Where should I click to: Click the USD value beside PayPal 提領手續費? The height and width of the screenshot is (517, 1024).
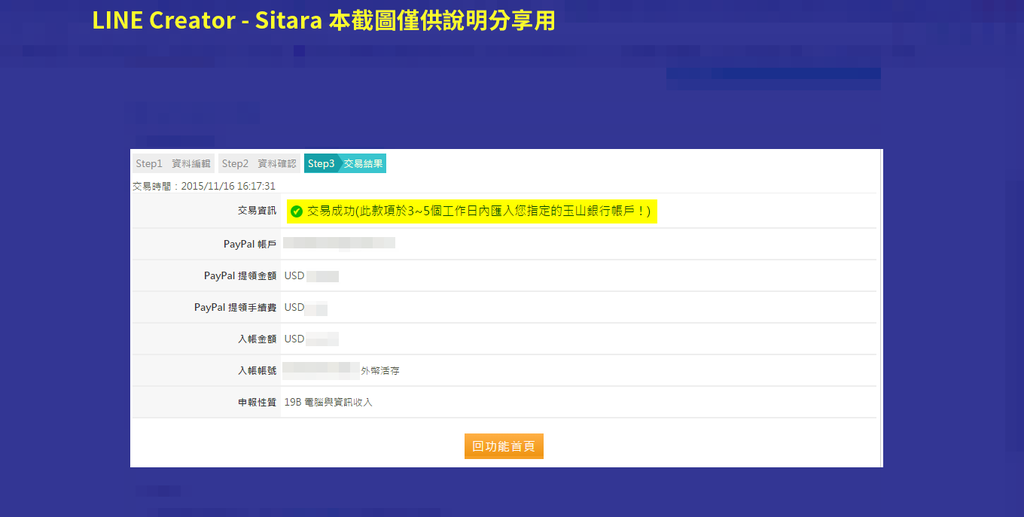[306, 307]
